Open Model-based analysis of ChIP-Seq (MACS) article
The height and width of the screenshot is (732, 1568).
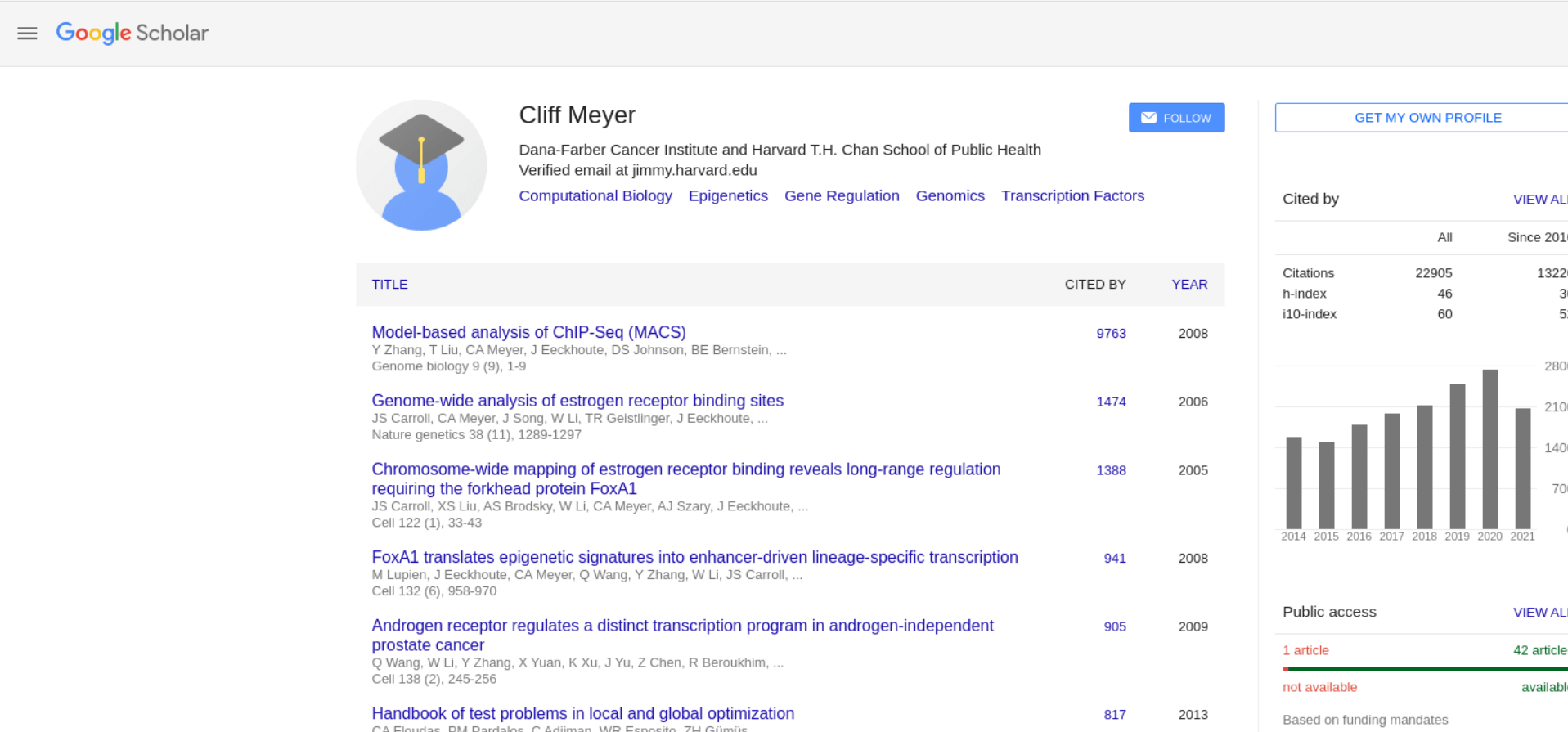click(x=528, y=332)
